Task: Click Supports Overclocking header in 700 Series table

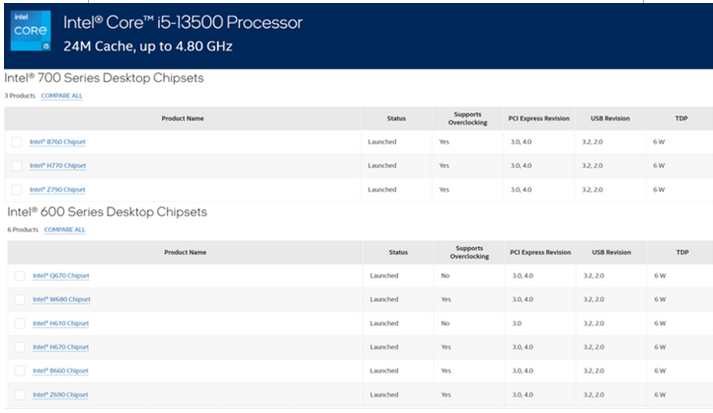Action: [467, 118]
